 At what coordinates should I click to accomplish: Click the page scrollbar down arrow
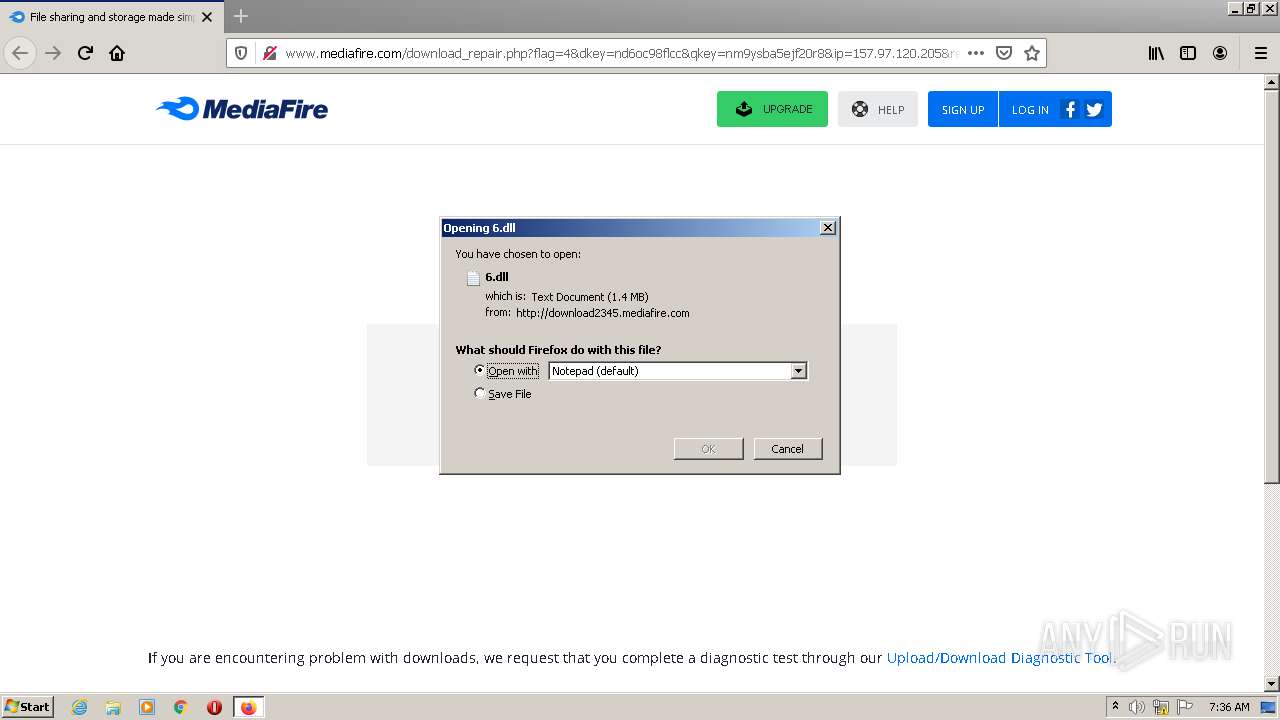(1272, 684)
